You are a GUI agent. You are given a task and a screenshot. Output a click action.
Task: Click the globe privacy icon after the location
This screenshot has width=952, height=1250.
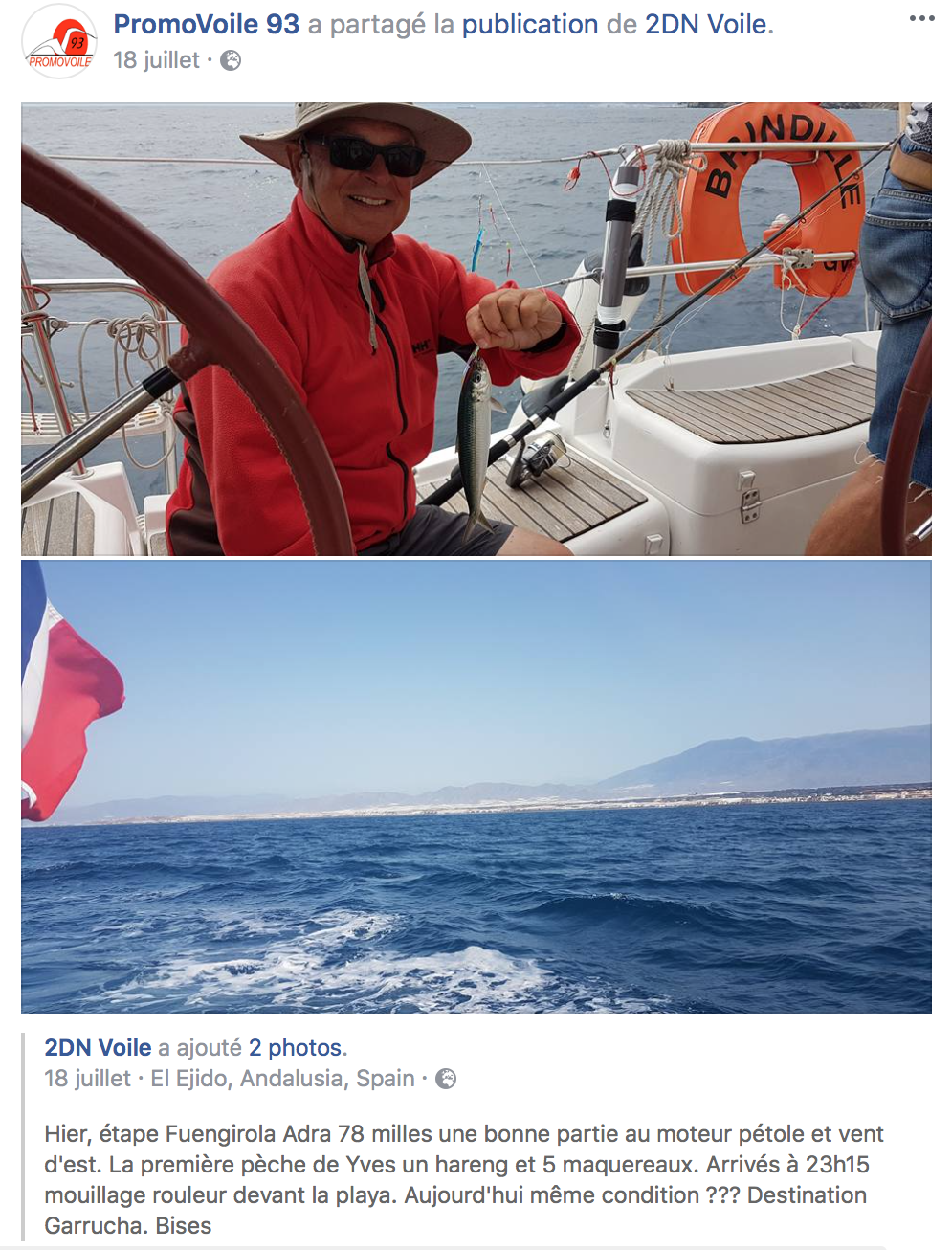tap(446, 1080)
